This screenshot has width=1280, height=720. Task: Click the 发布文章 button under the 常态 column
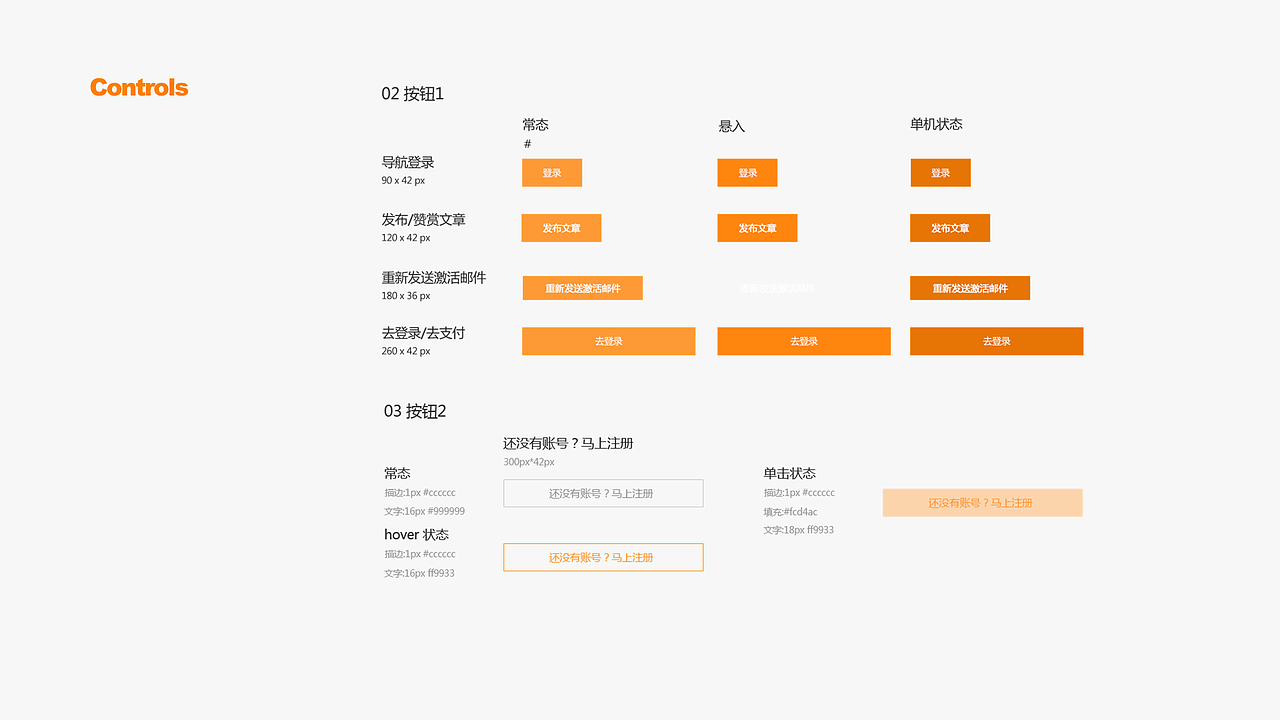(x=561, y=228)
